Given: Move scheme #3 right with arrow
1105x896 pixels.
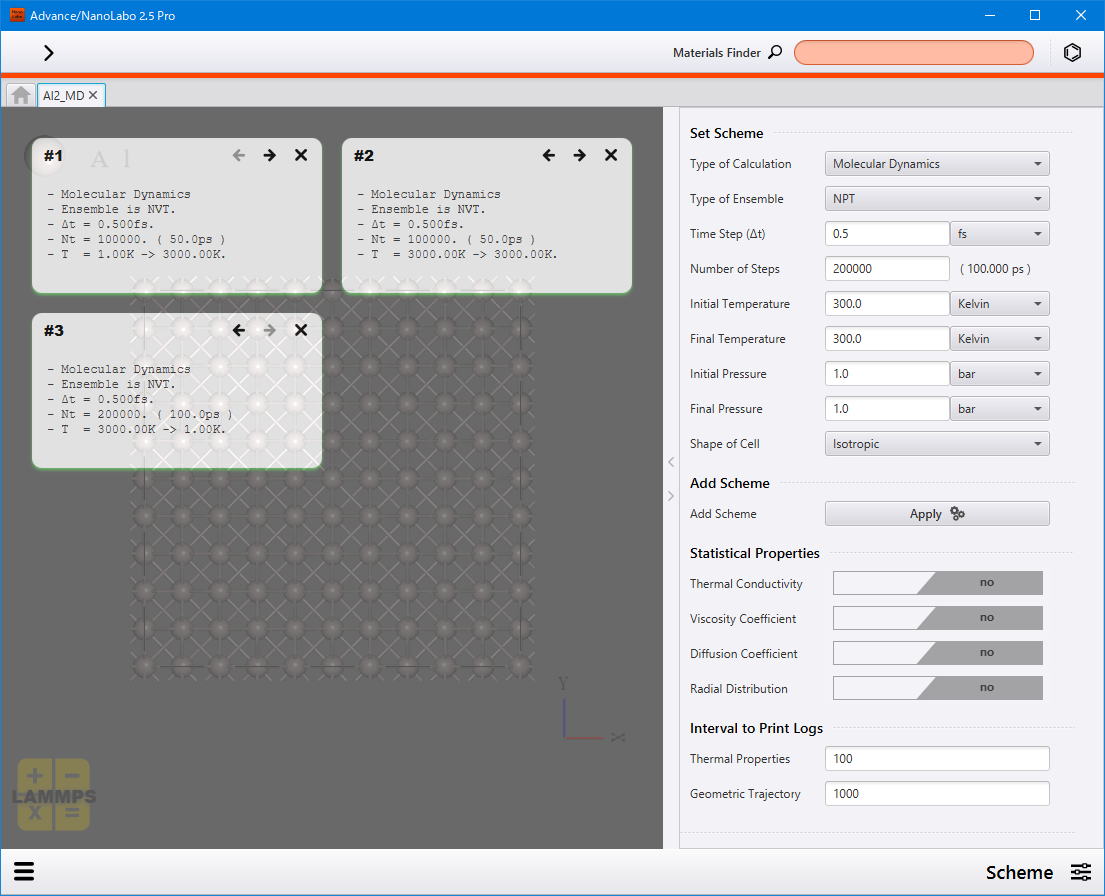Looking at the screenshot, I should click(x=269, y=330).
